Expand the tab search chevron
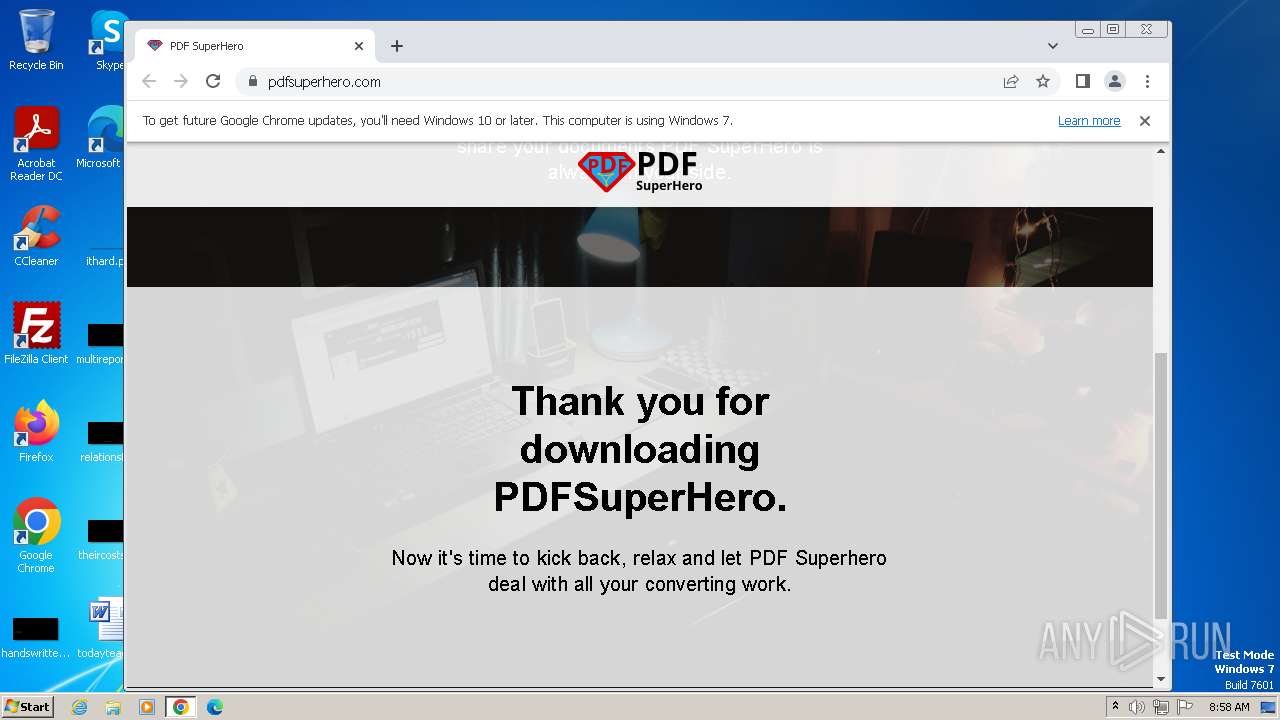 [x=1053, y=46]
